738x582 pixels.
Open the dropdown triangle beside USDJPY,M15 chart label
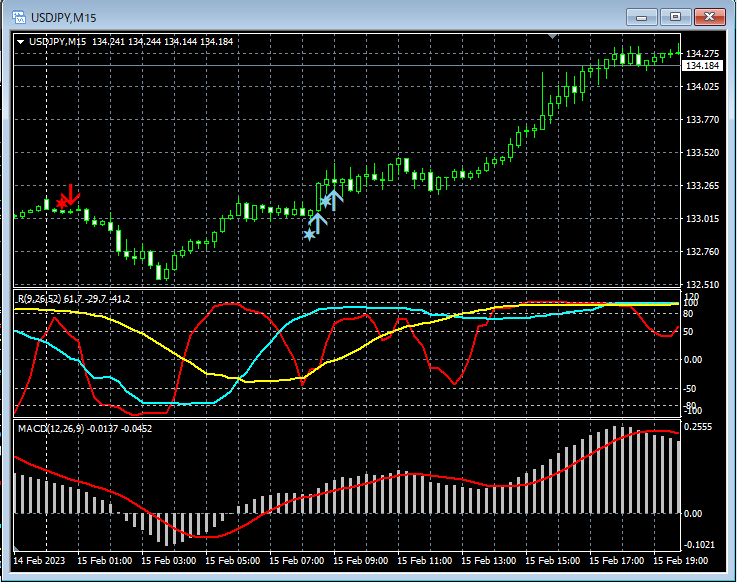20,42
